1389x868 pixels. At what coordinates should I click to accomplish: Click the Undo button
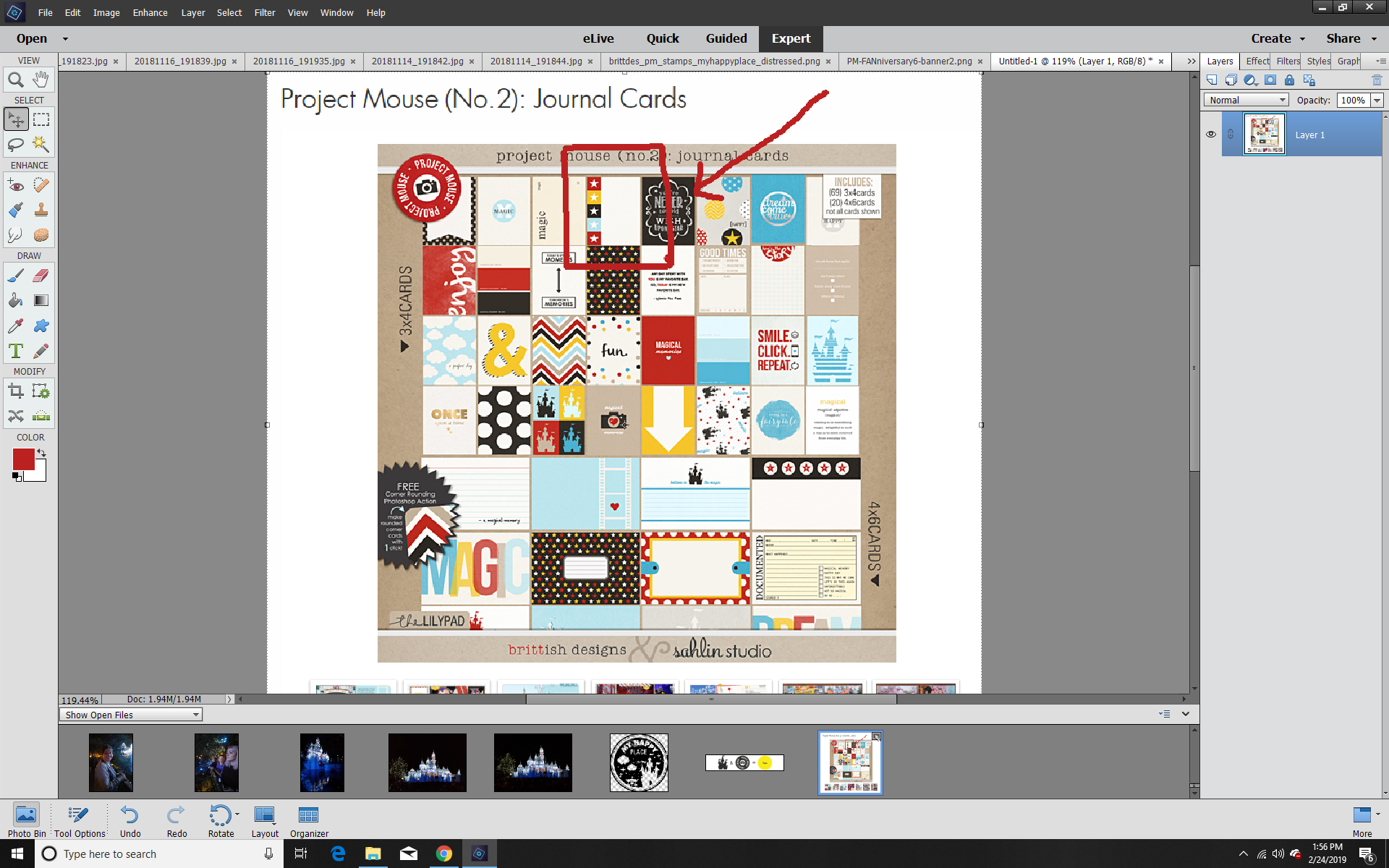(x=129, y=820)
